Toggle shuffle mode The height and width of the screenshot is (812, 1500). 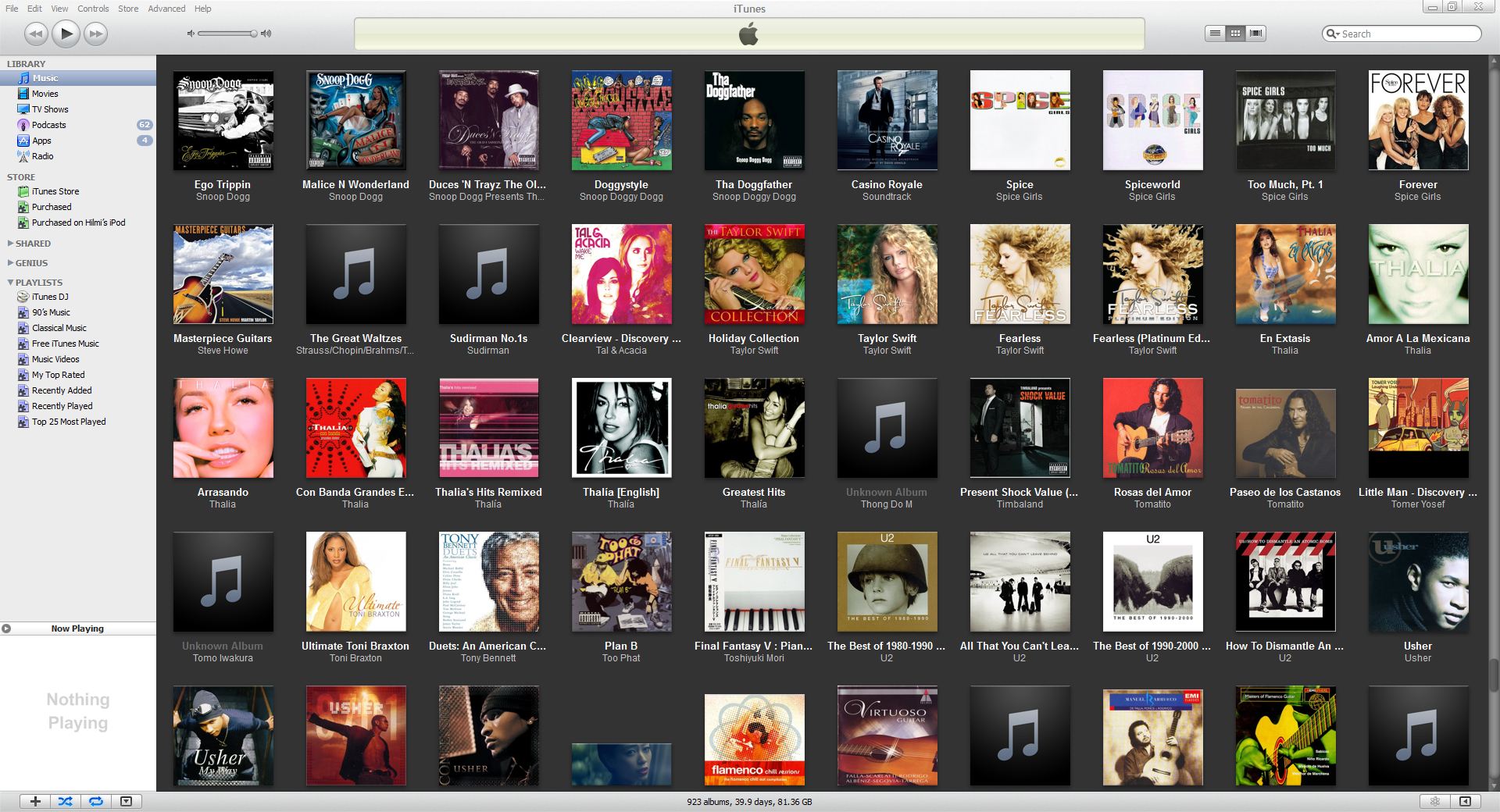pyautogui.click(x=66, y=801)
